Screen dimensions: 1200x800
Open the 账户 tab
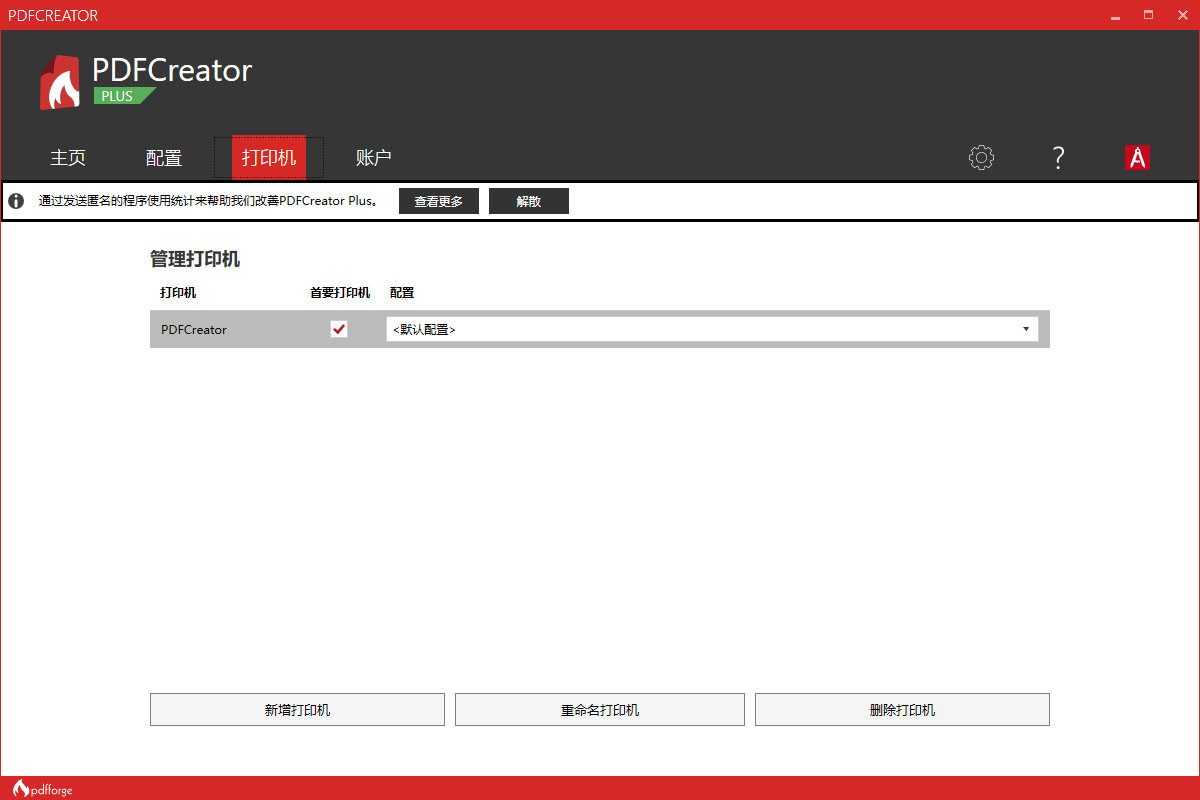tap(373, 158)
